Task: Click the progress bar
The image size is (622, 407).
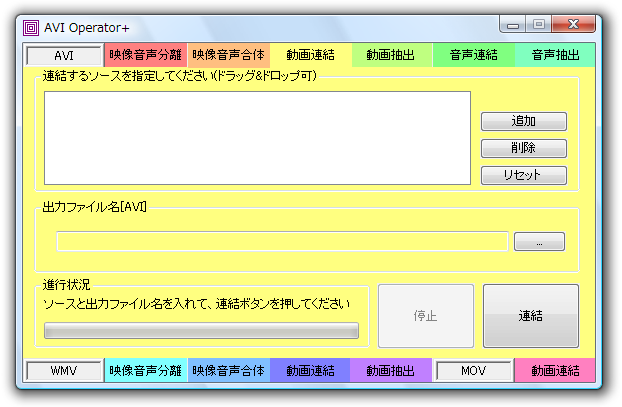Action: (202, 330)
